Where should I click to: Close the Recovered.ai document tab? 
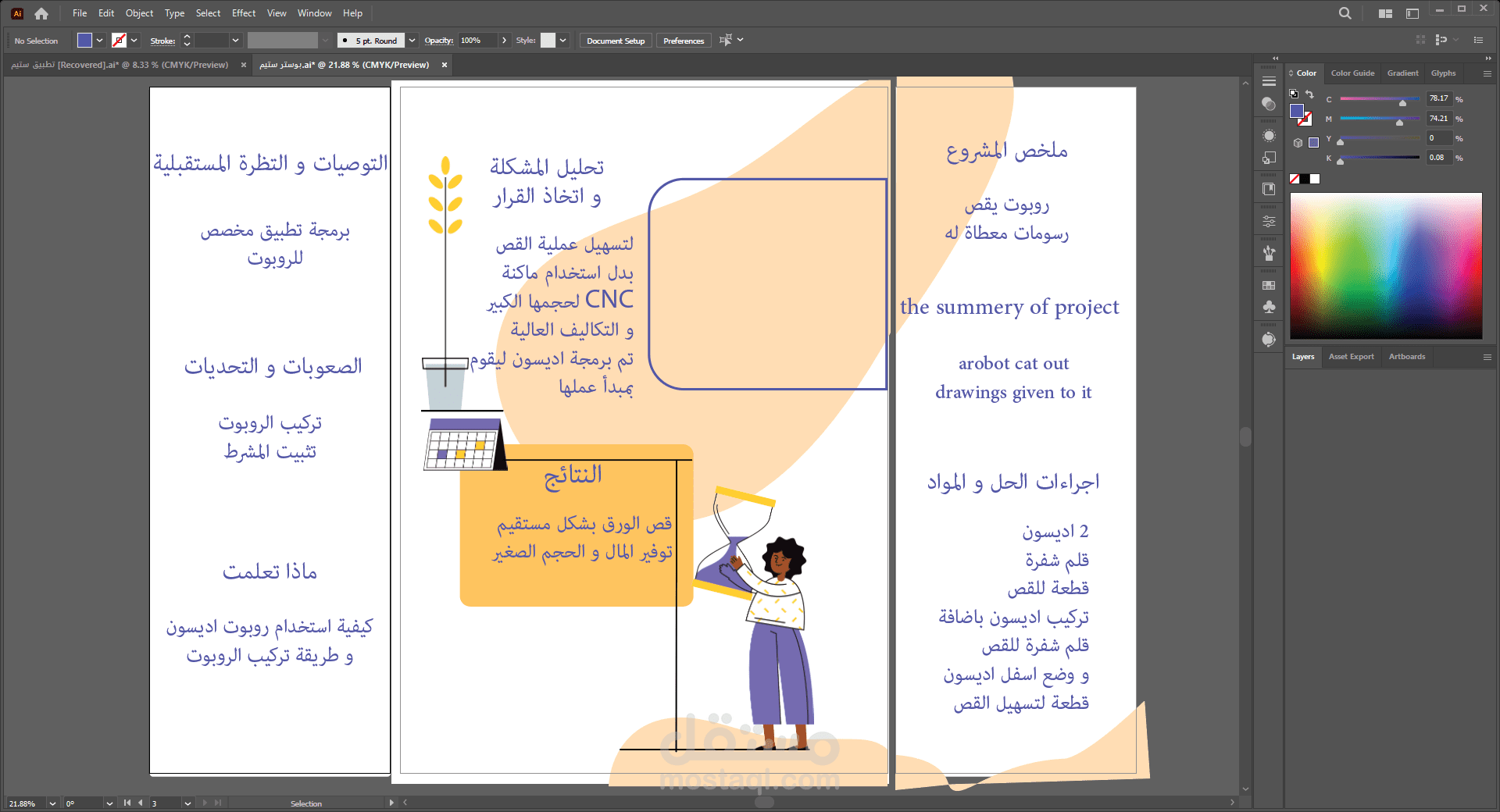243,65
